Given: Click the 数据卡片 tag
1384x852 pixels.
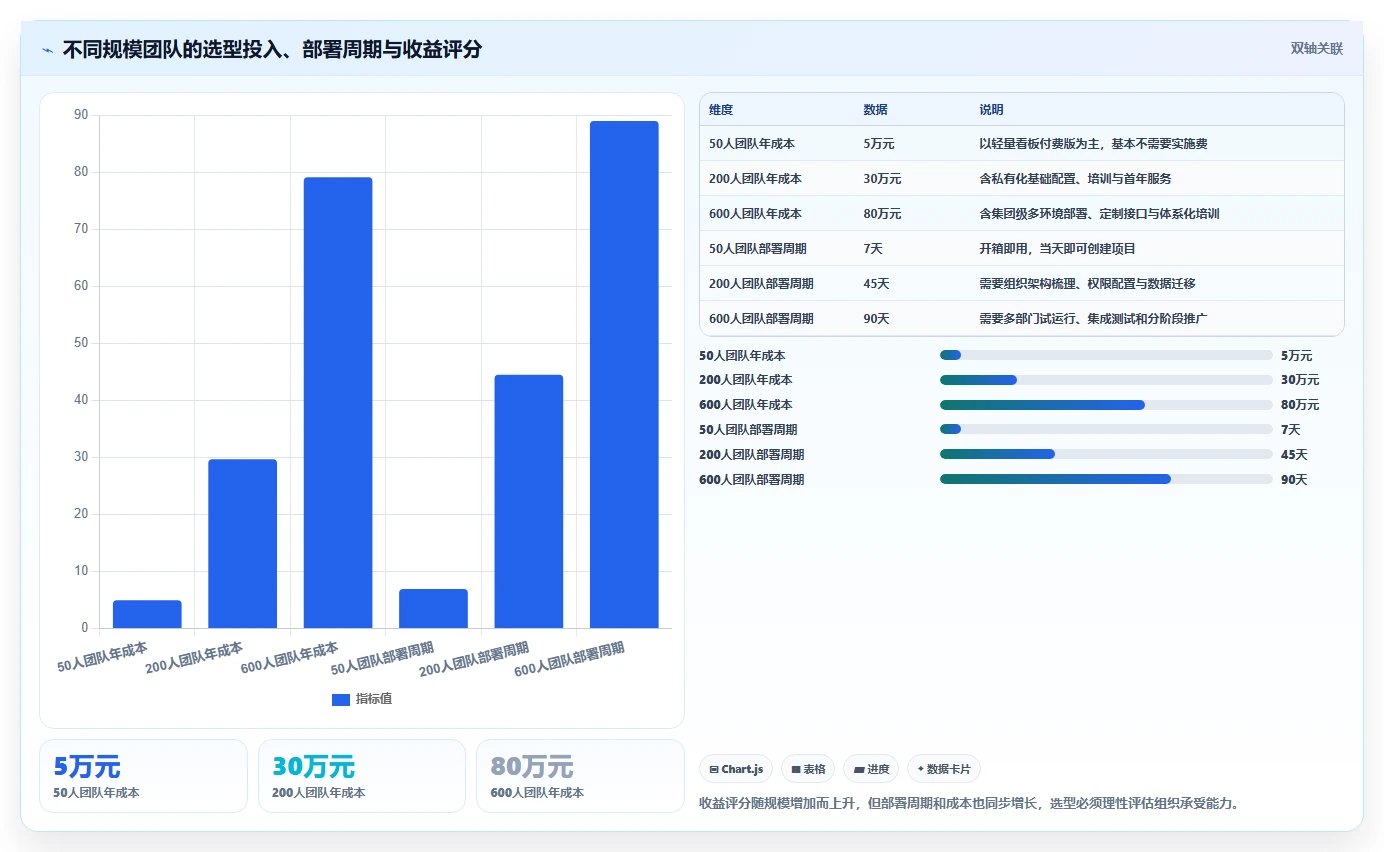Looking at the screenshot, I should 944,769.
